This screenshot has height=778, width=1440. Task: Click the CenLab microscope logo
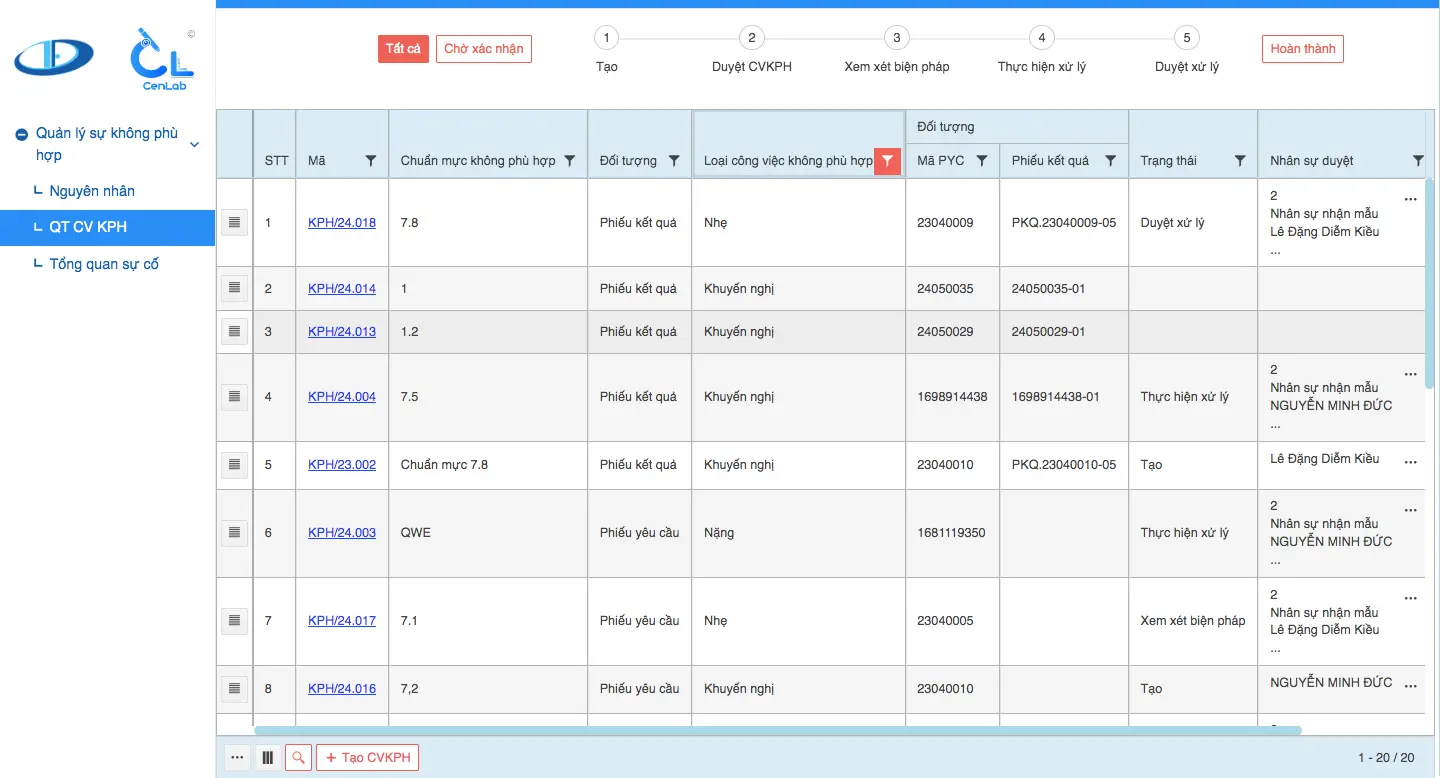(x=162, y=59)
